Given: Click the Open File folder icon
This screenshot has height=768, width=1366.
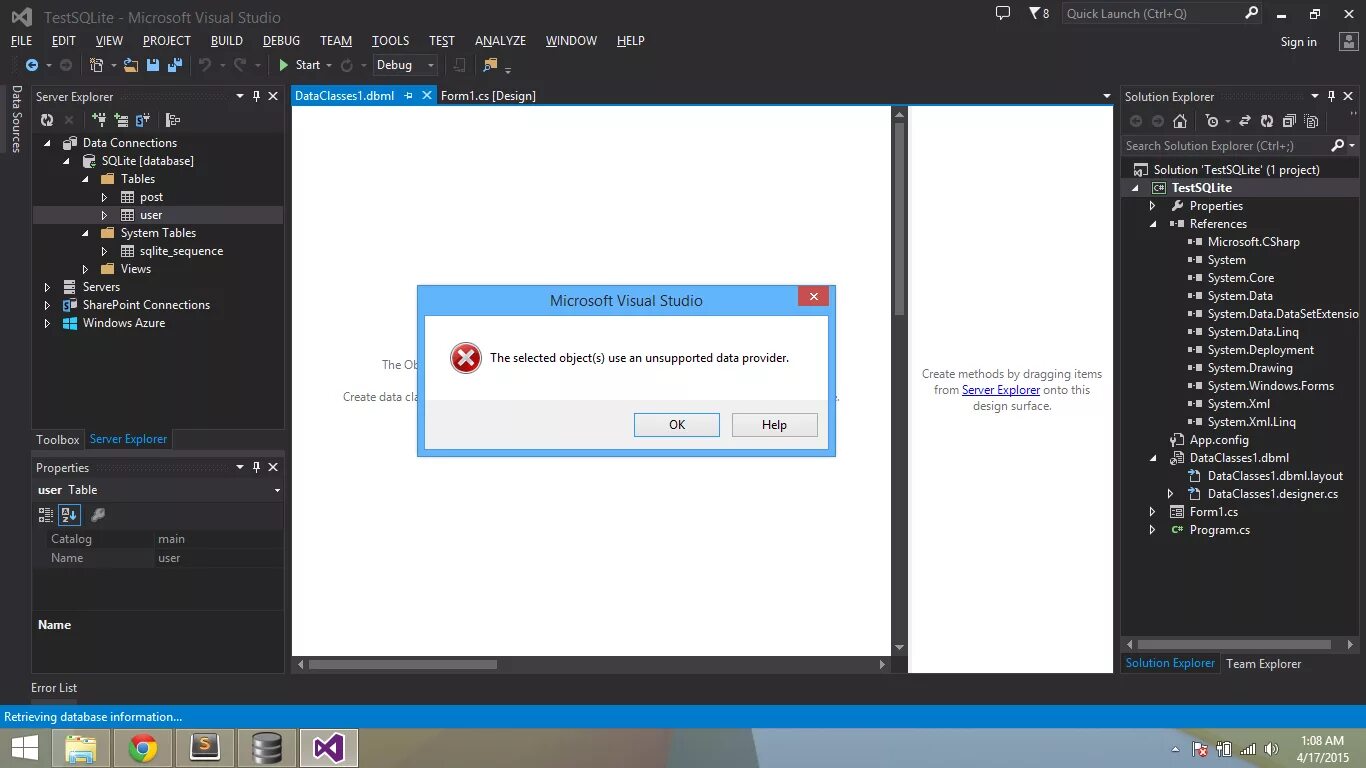Looking at the screenshot, I should pos(130,65).
